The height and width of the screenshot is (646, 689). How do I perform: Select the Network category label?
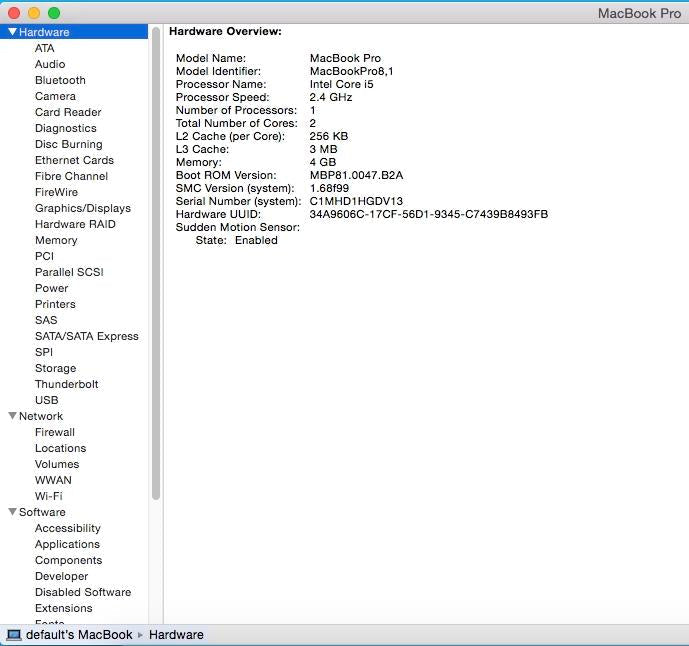click(x=41, y=416)
